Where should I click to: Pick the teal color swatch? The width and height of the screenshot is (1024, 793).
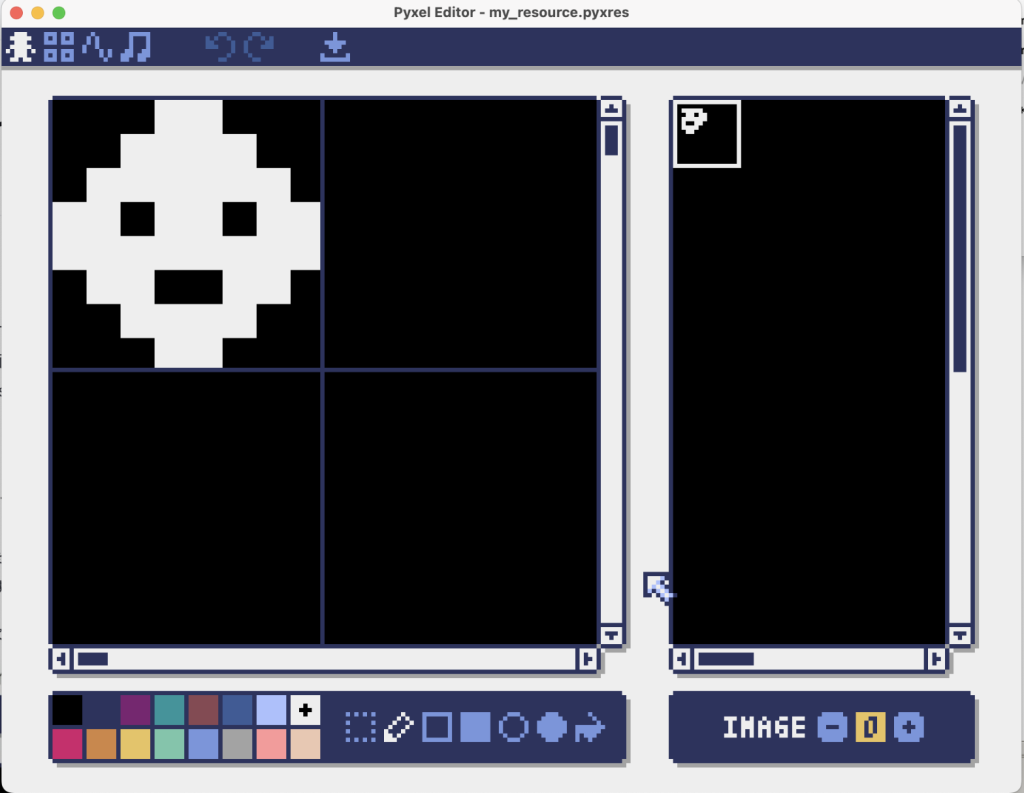pos(169,710)
